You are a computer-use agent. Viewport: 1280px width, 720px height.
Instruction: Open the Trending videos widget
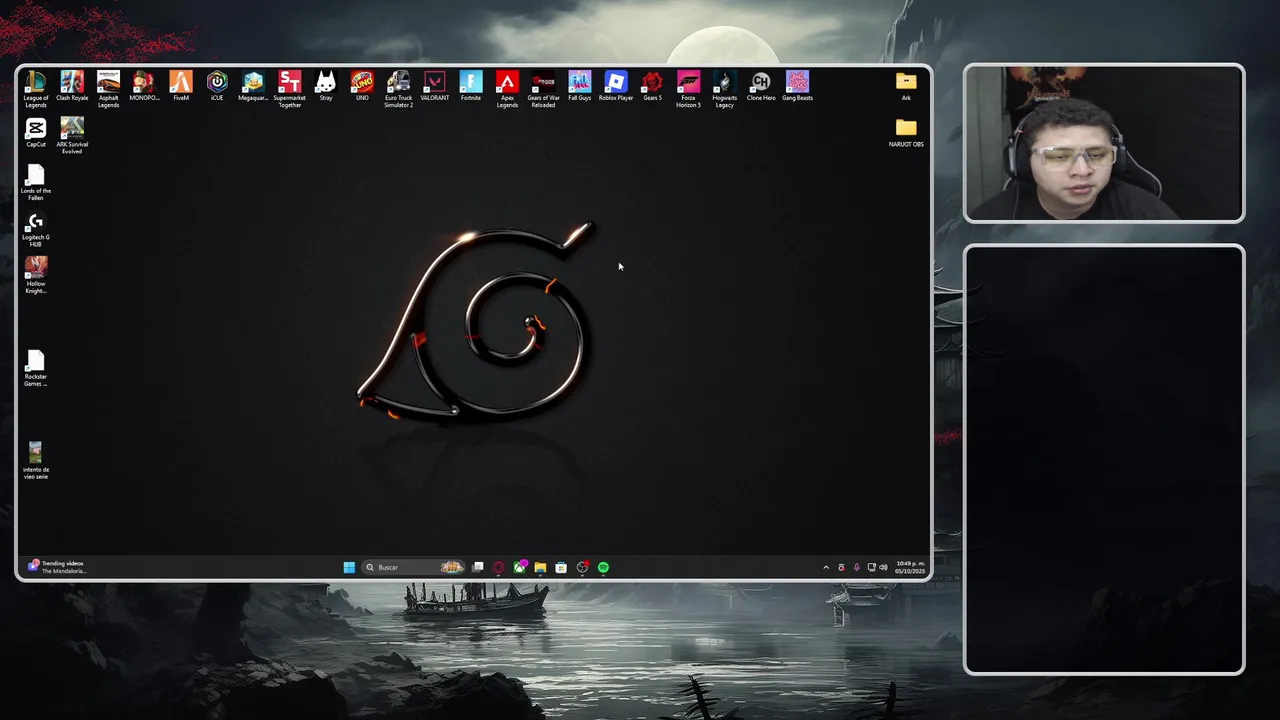click(x=58, y=567)
